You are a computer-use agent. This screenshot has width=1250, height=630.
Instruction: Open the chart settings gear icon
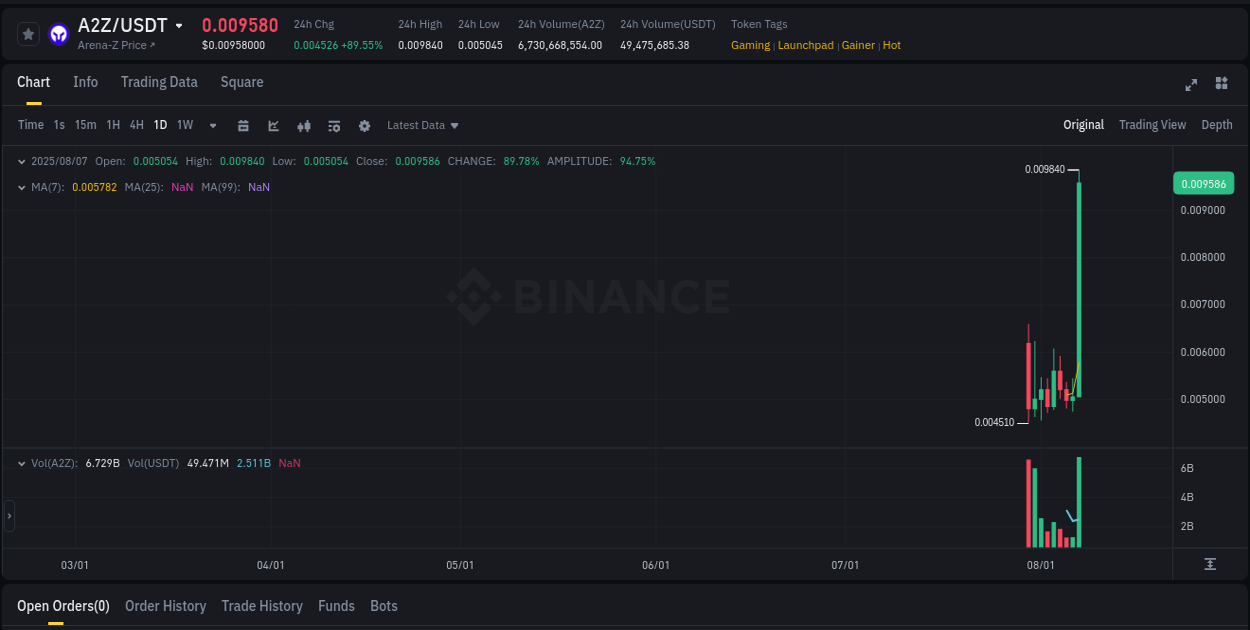(364, 125)
